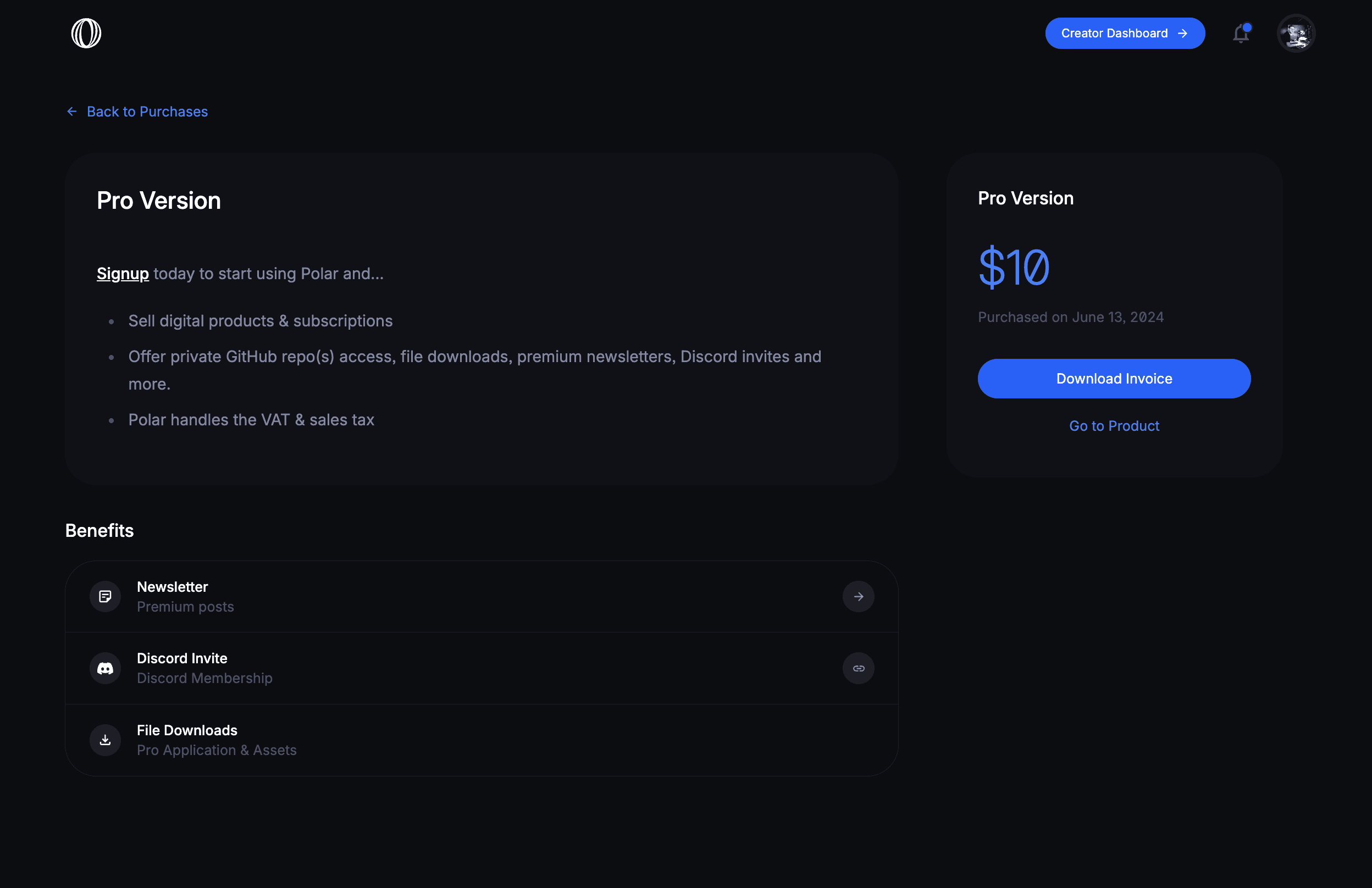Go to Product page

click(x=1114, y=425)
